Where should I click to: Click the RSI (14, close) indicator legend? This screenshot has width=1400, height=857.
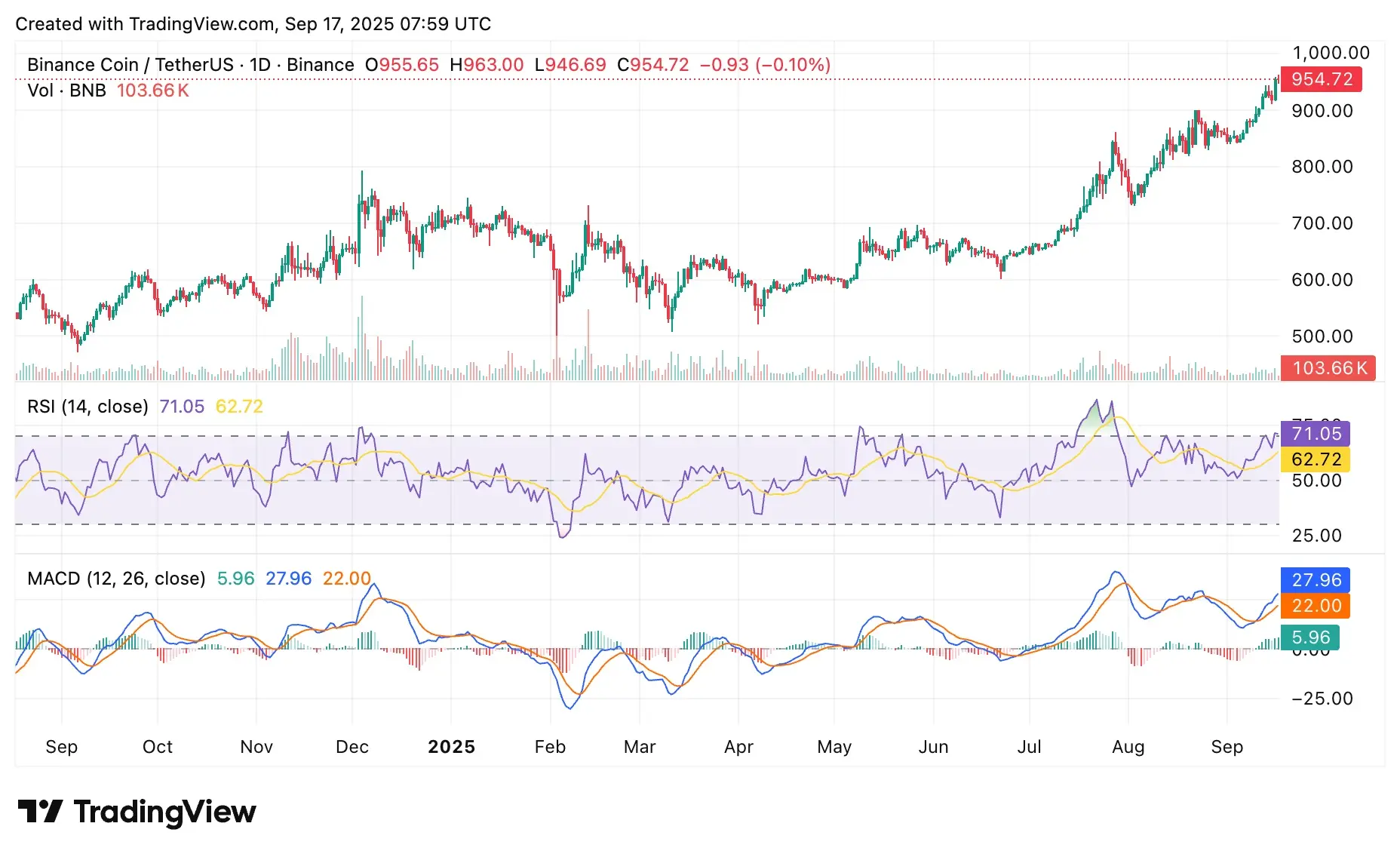[87, 407]
